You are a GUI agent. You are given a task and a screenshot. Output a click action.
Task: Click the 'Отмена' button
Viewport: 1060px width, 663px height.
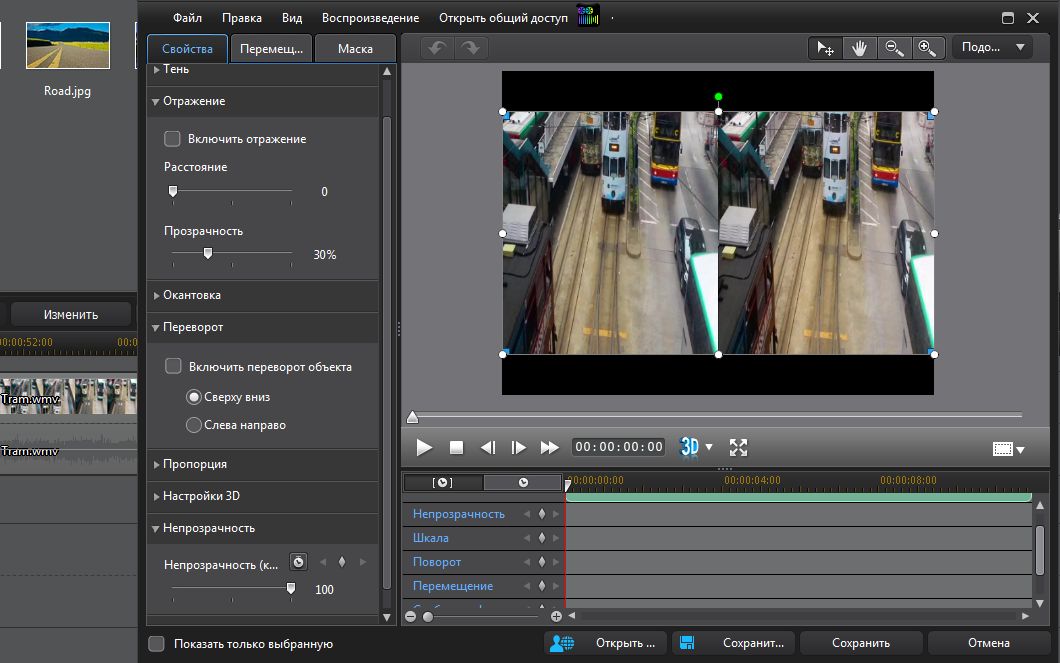(x=988, y=643)
